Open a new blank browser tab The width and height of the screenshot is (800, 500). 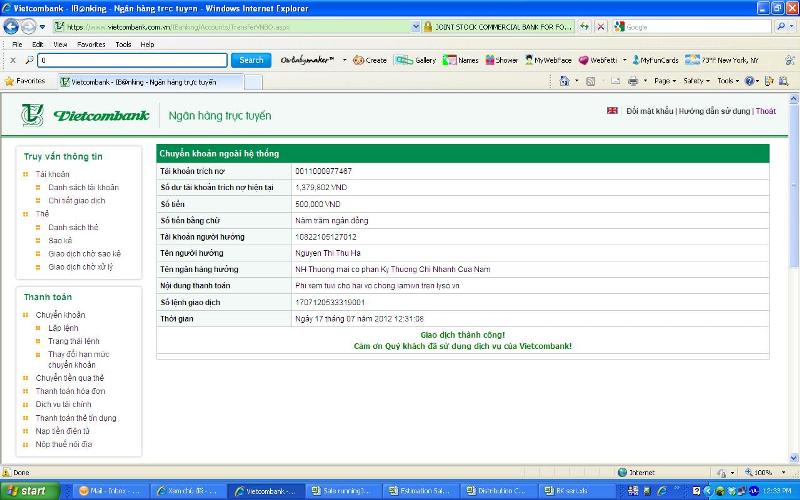253,82
